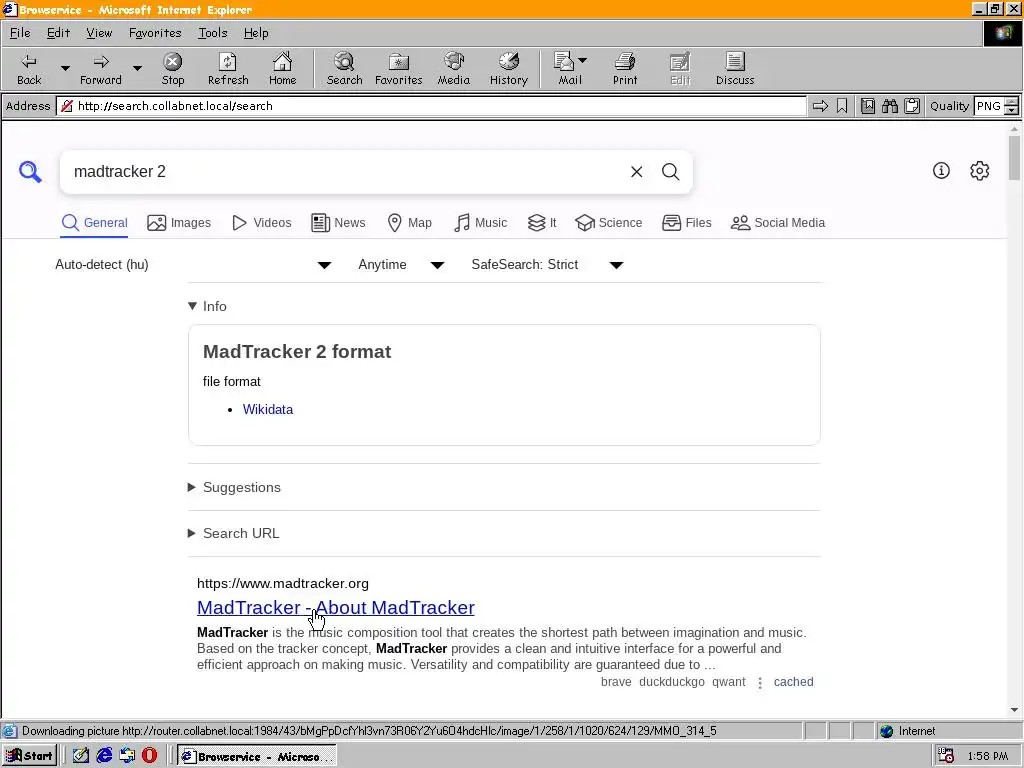The image size is (1024, 768).
Task: Click the image icon left of binoculars
Action: click(867, 106)
